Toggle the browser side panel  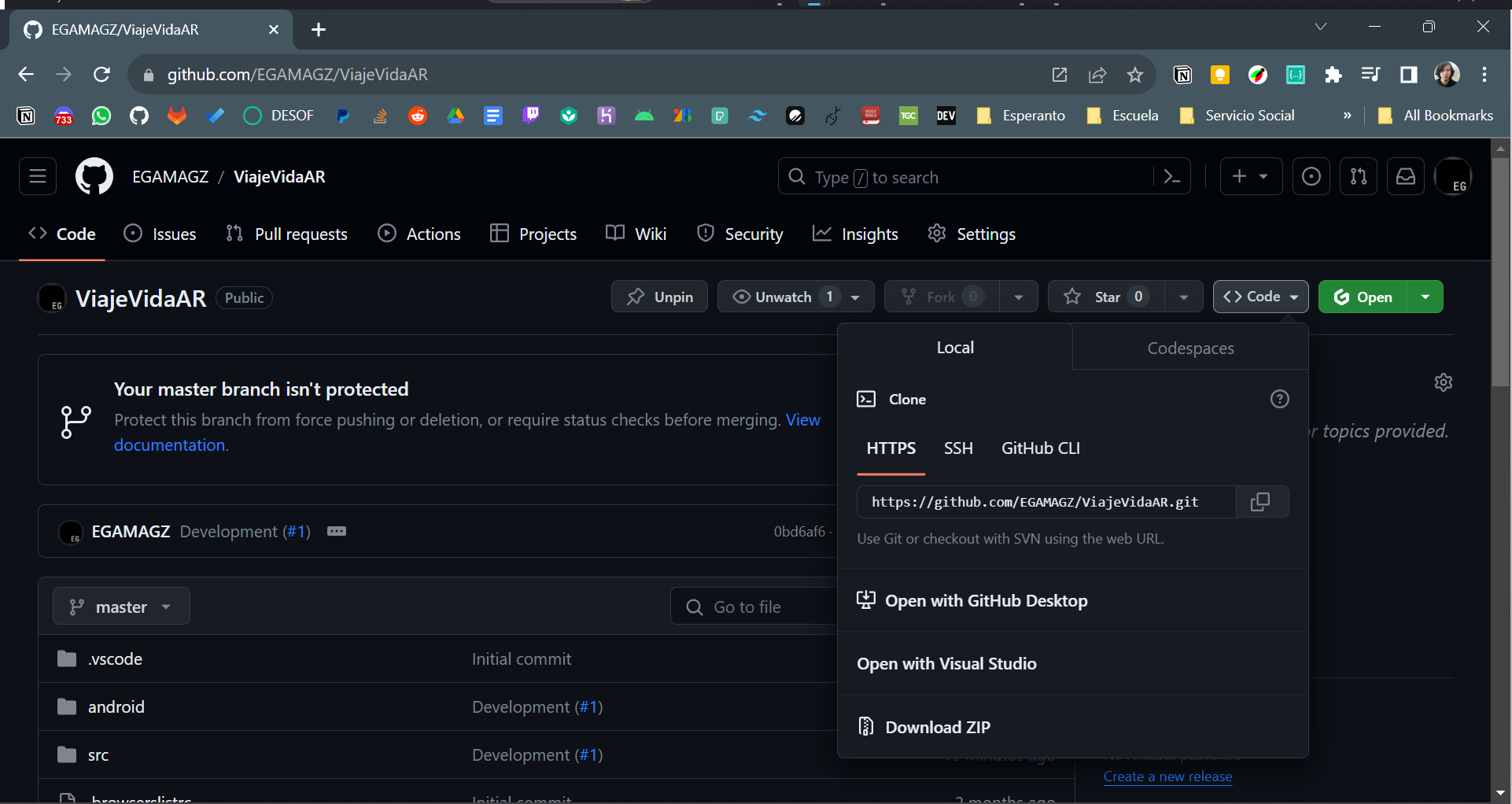[1409, 75]
